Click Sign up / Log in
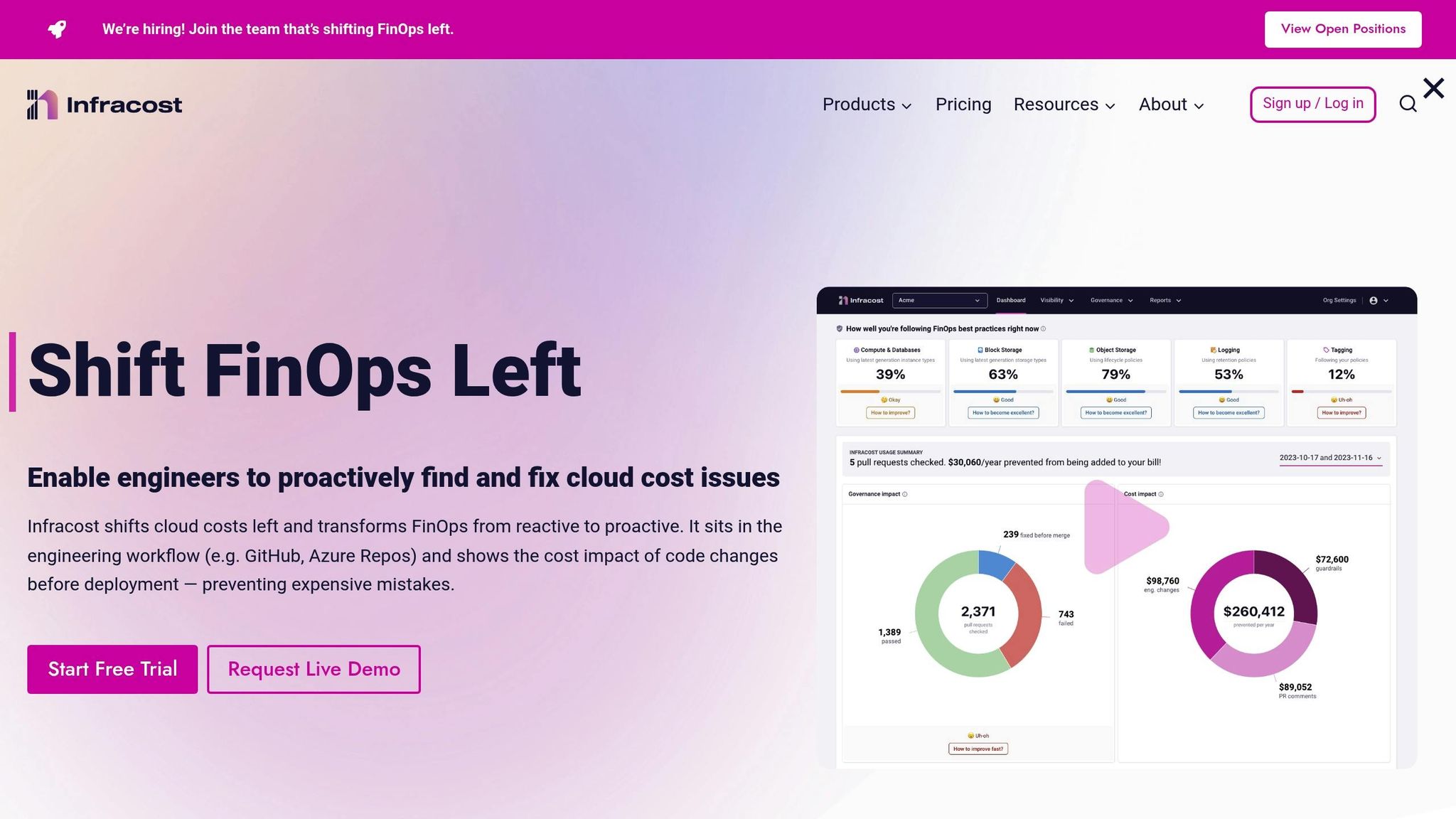Screen dimensions: 1456x819 [1312, 104]
